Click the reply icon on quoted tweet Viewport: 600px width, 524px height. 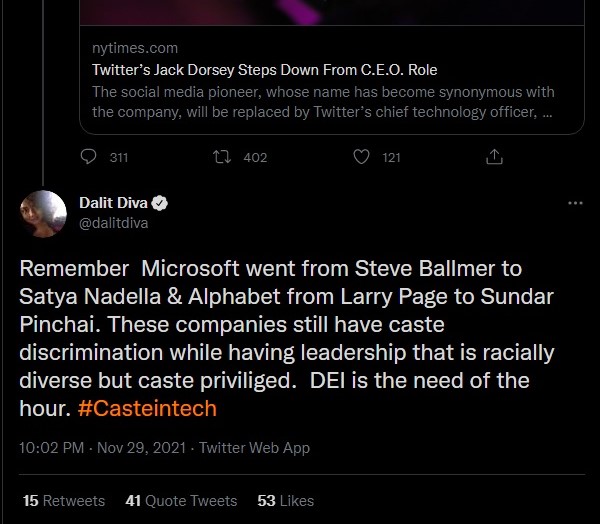[89, 157]
